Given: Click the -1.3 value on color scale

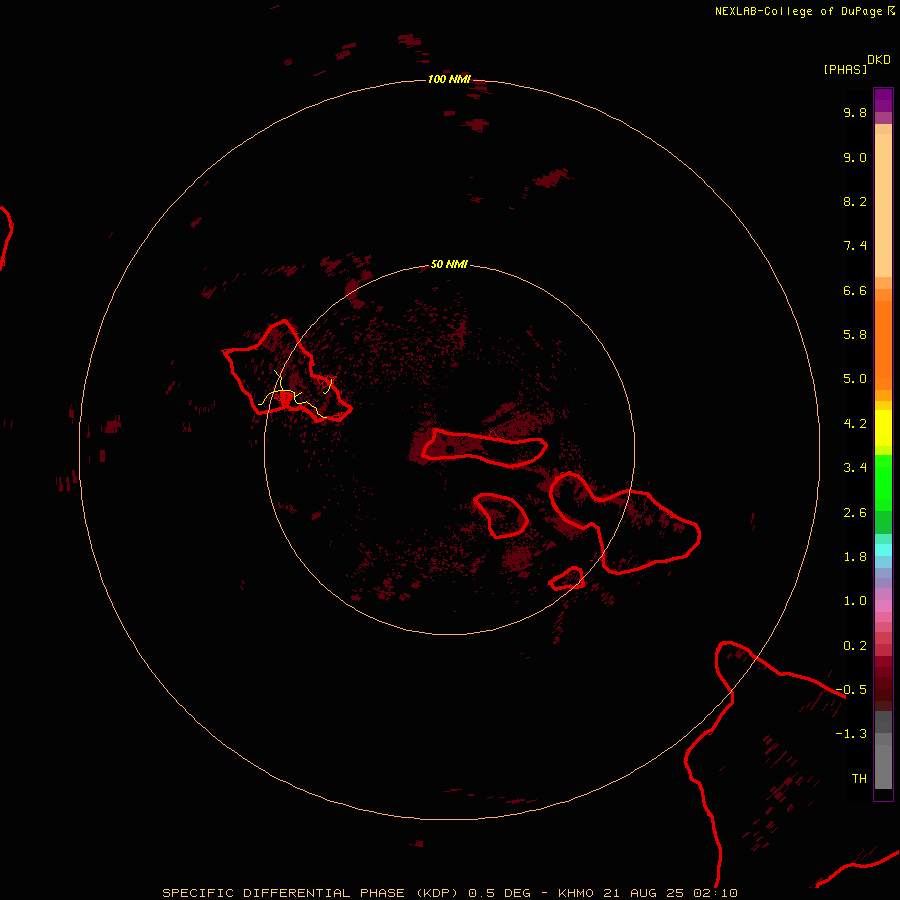Looking at the screenshot, I should pos(851,734).
